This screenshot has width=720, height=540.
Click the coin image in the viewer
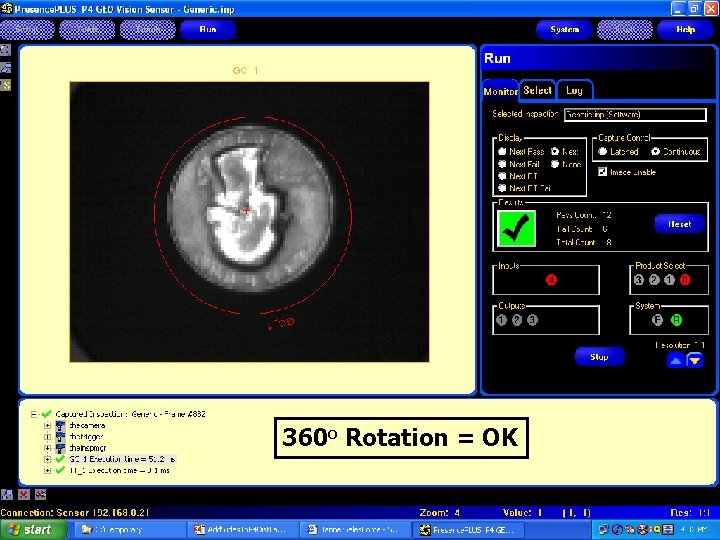(250, 209)
